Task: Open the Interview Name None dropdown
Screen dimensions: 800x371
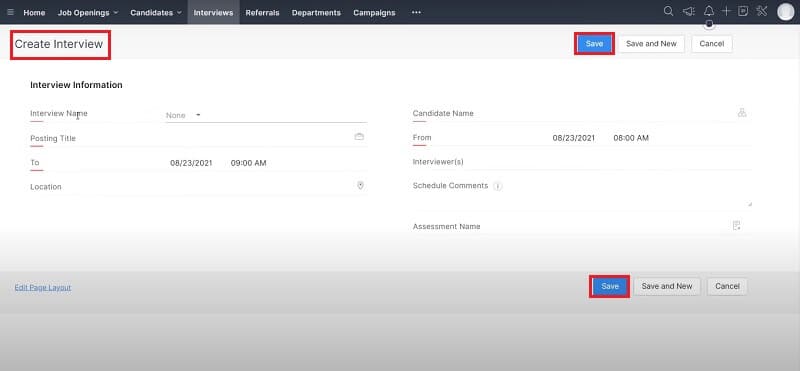Action: pyautogui.click(x=266, y=115)
